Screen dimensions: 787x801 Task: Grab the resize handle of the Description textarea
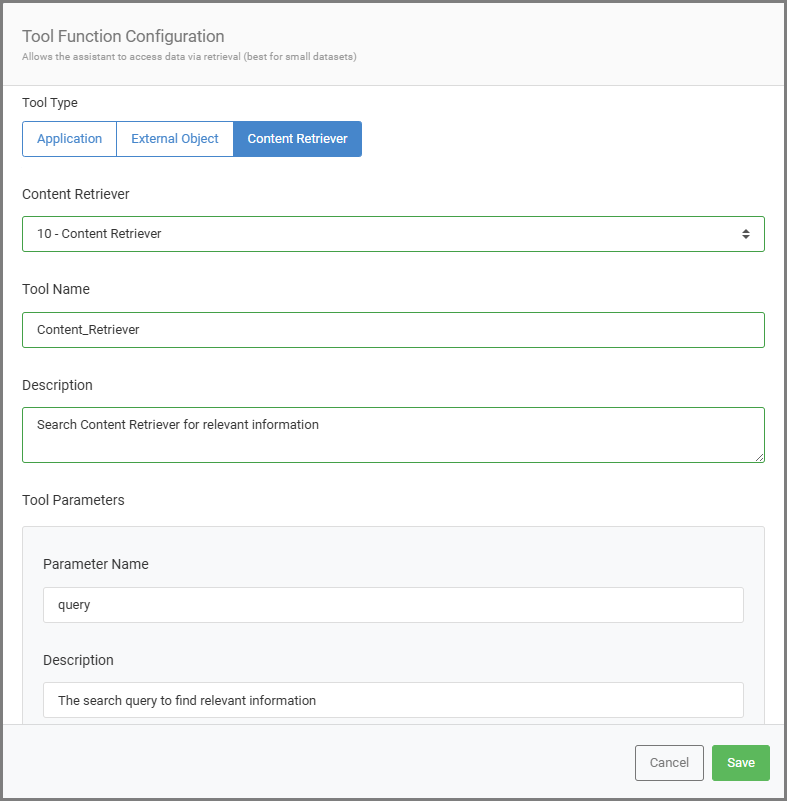[759, 457]
